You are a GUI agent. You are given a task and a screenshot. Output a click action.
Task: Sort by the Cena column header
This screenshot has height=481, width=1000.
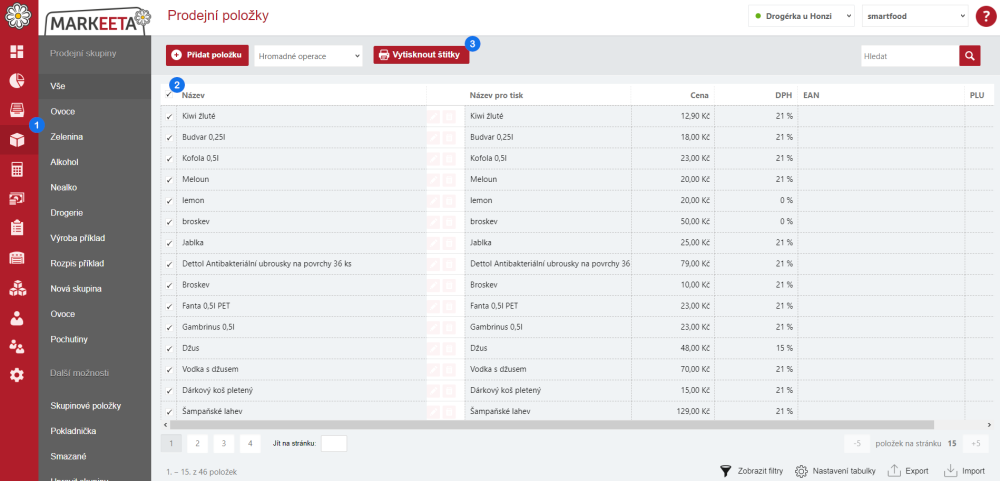[x=699, y=95]
